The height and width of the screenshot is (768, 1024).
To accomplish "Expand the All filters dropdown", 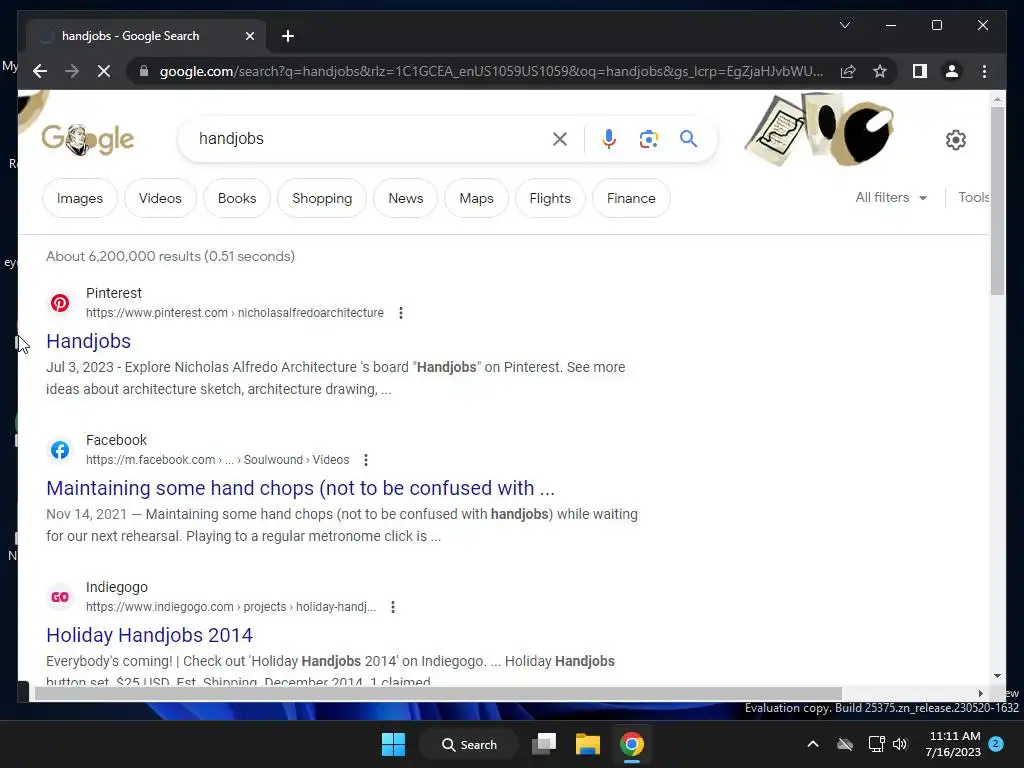I will (x=891, y=197).
